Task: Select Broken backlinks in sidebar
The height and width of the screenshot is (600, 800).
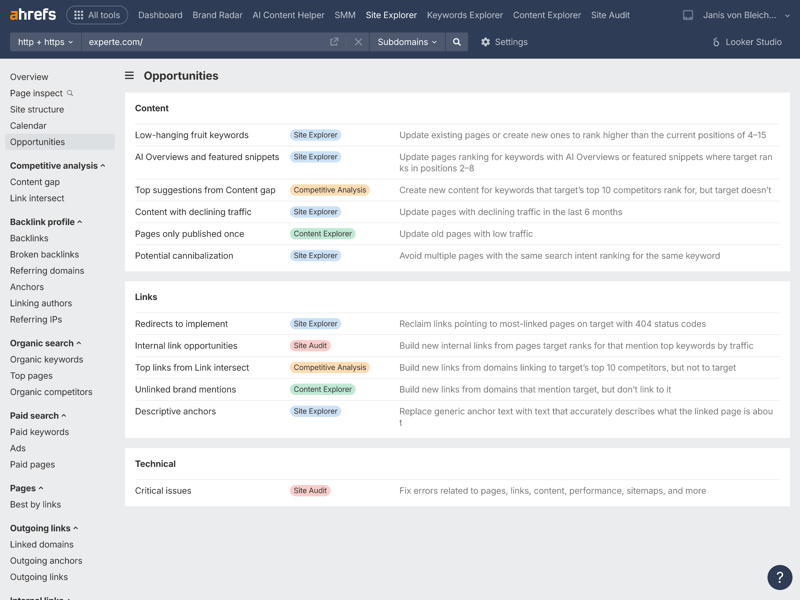Action: pyautogui.click(x=44, y=255)
